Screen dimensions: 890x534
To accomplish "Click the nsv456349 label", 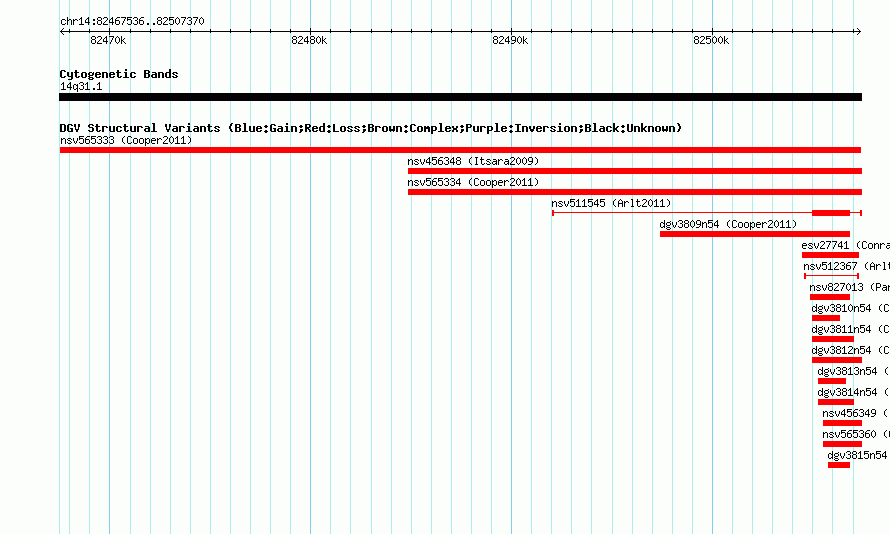I will tap(855, 413).
